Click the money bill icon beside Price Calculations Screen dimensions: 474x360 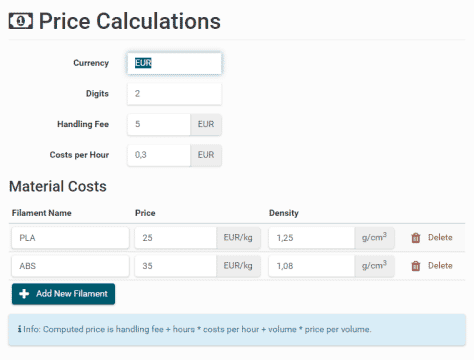pyautogui.click(x=21, y=21)
